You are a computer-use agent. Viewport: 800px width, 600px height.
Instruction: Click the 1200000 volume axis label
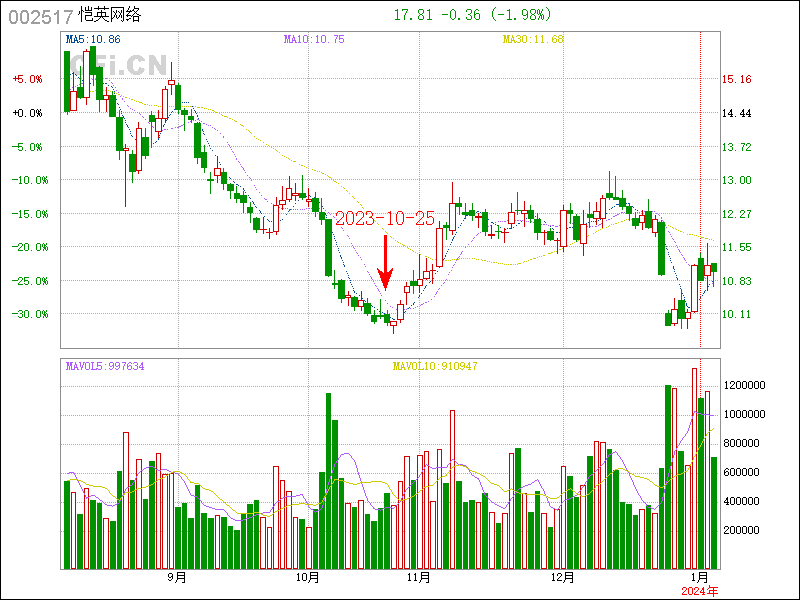click(x=746, y=385)
